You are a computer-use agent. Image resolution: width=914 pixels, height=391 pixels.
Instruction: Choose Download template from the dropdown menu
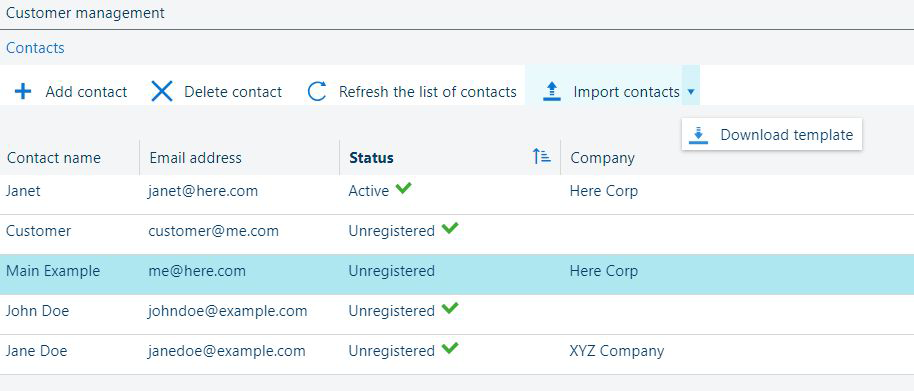point(771,135)
